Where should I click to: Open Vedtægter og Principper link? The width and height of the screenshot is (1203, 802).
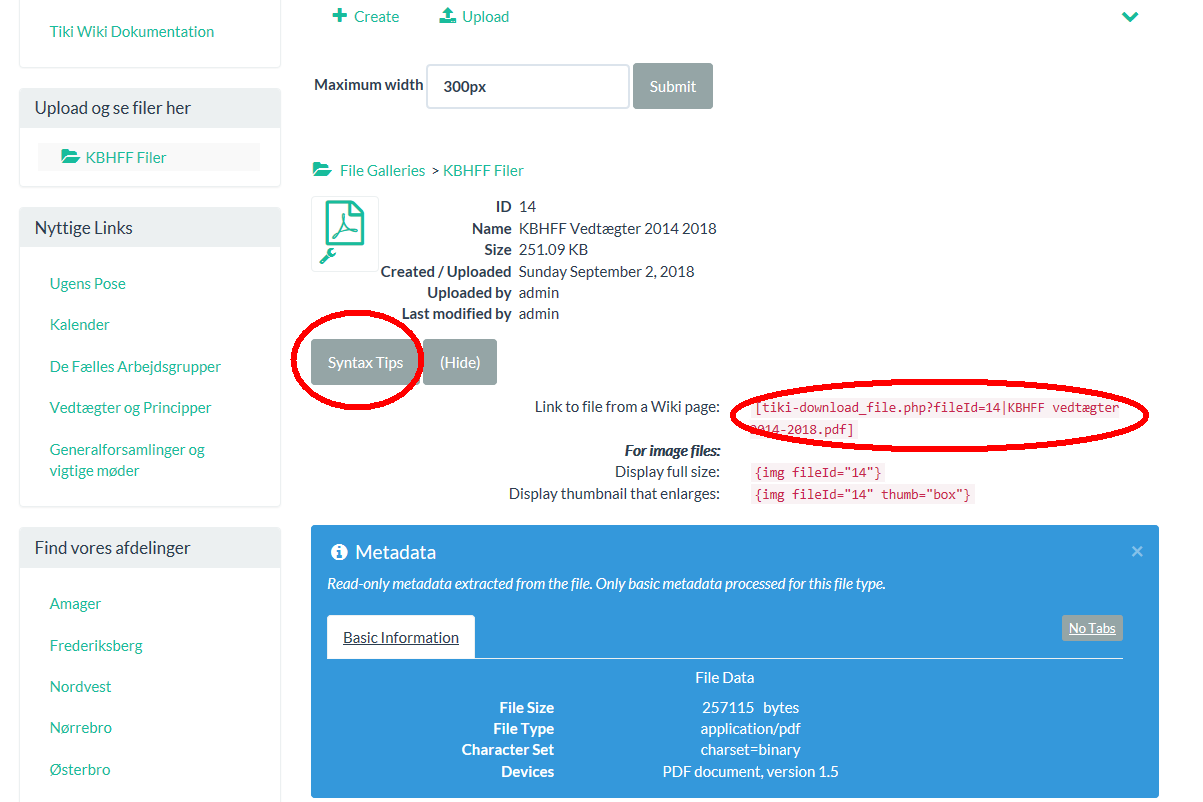(x=130, y=407)
